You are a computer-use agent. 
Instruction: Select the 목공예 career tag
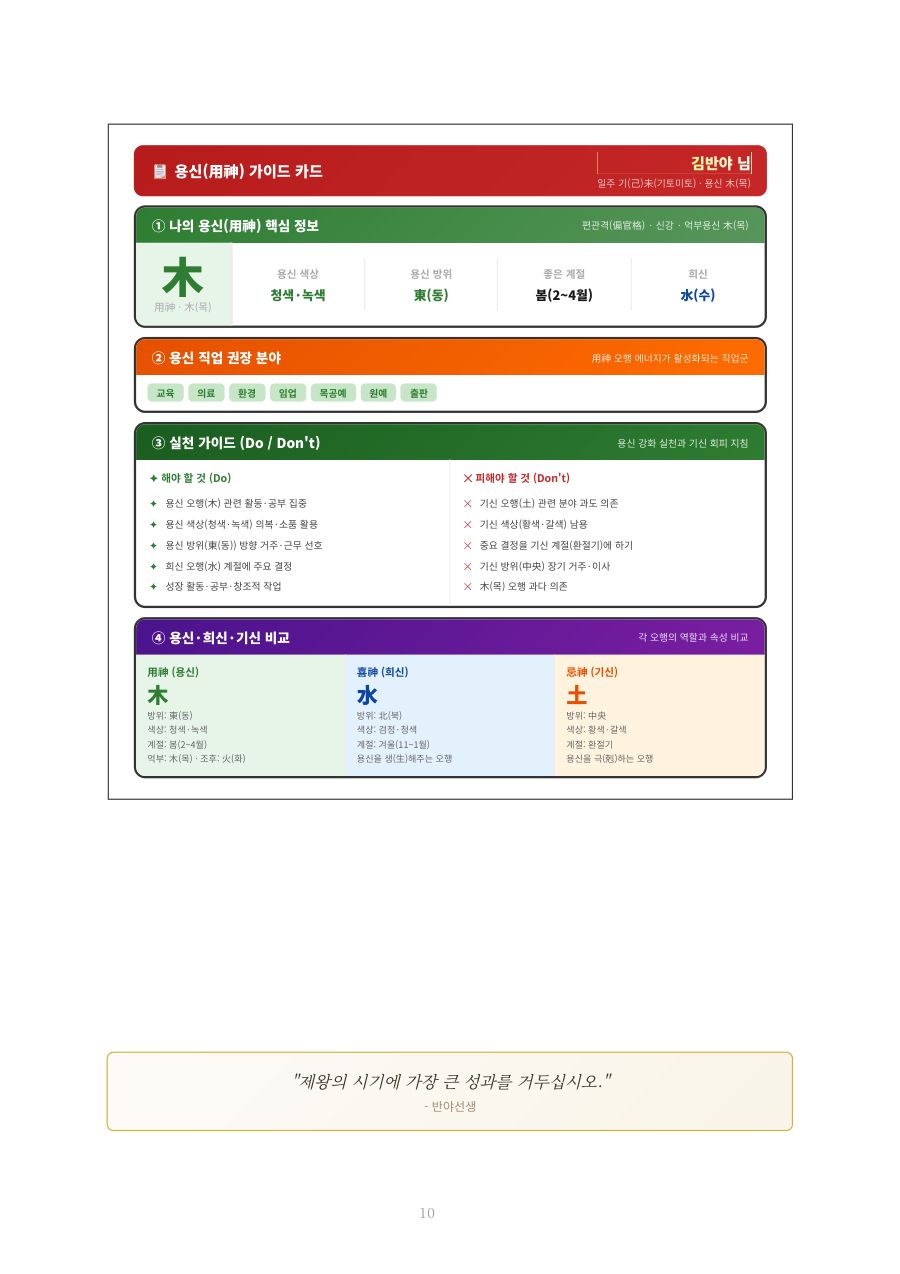[x=333, y=393]
